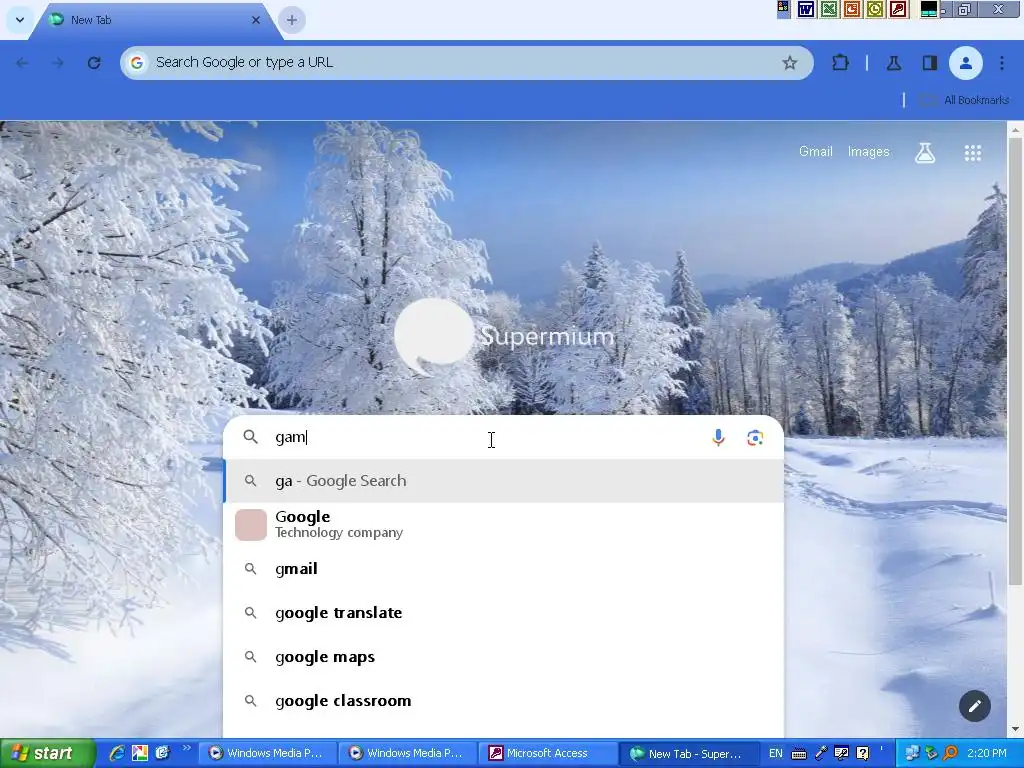Click the Customize page pencil button
The height and width of the screenshot is (768, 1024).
(x=974, y=706)
